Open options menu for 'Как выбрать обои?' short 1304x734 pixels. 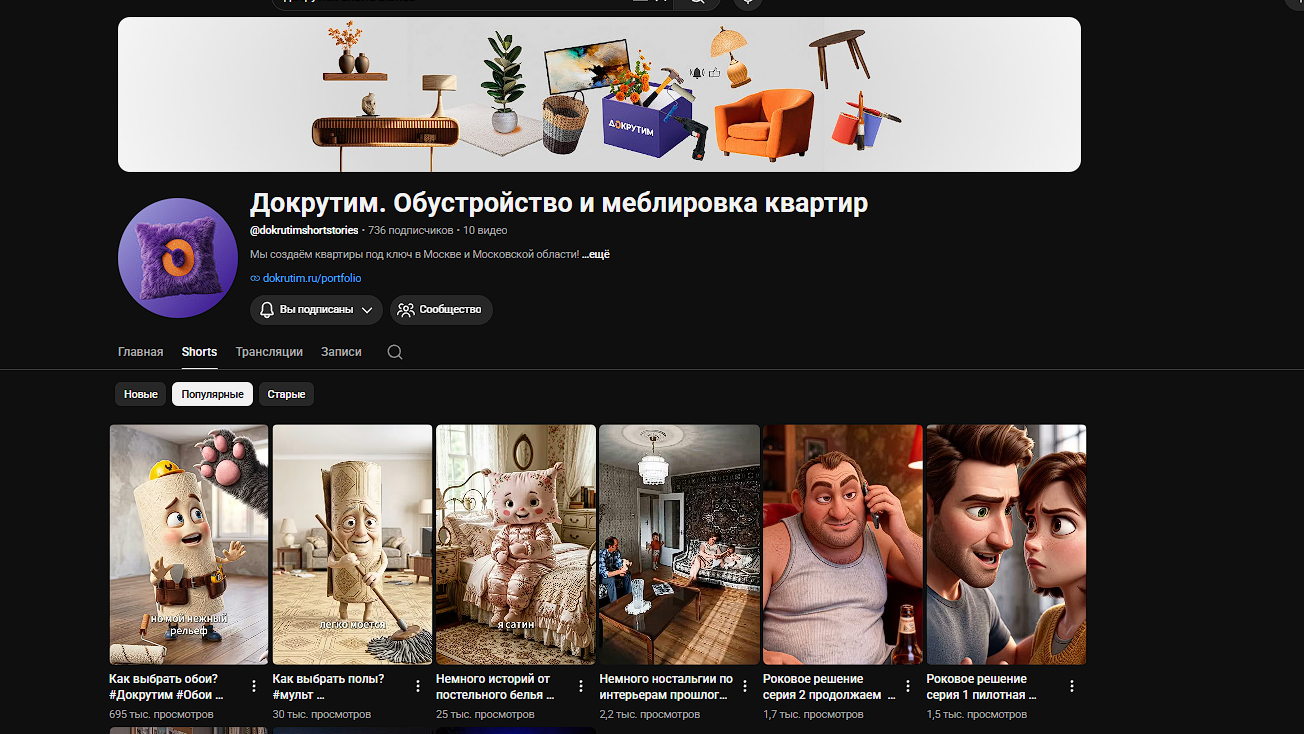[254, 686]
